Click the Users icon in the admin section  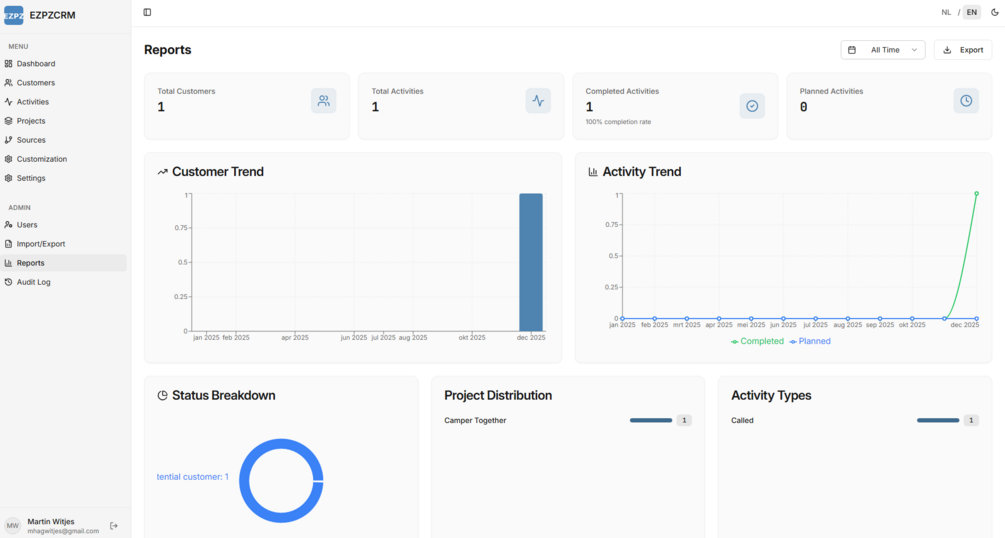coord(8,225)
